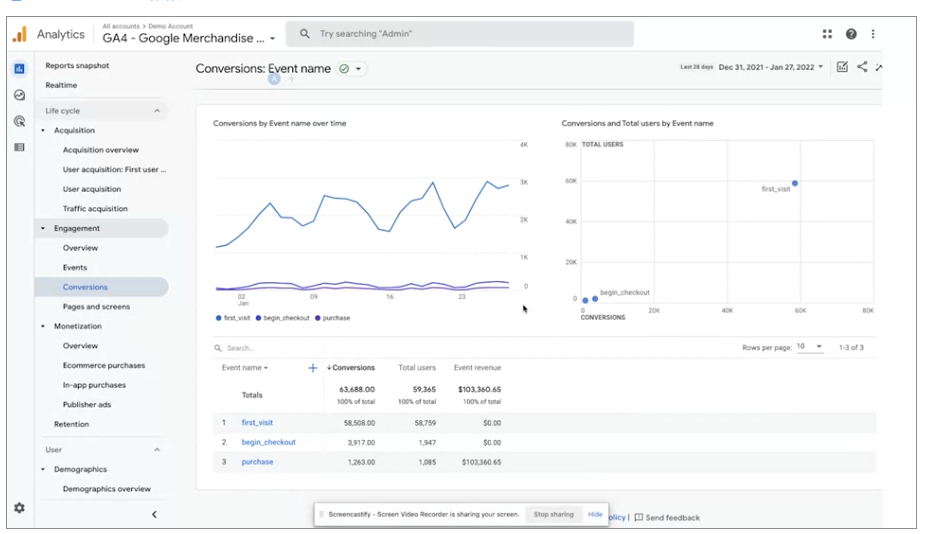Collapse the User section
The height and width of the screenshot is (534, 925).
tap(157, 450)
